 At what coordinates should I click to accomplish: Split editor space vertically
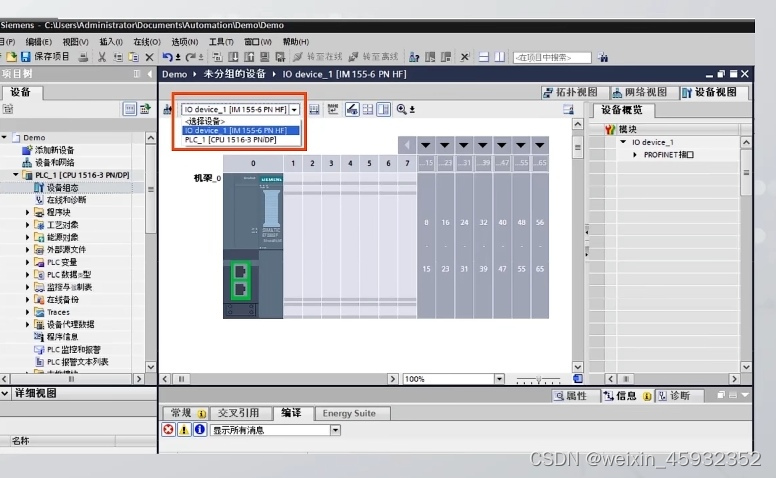click(500, 57)
